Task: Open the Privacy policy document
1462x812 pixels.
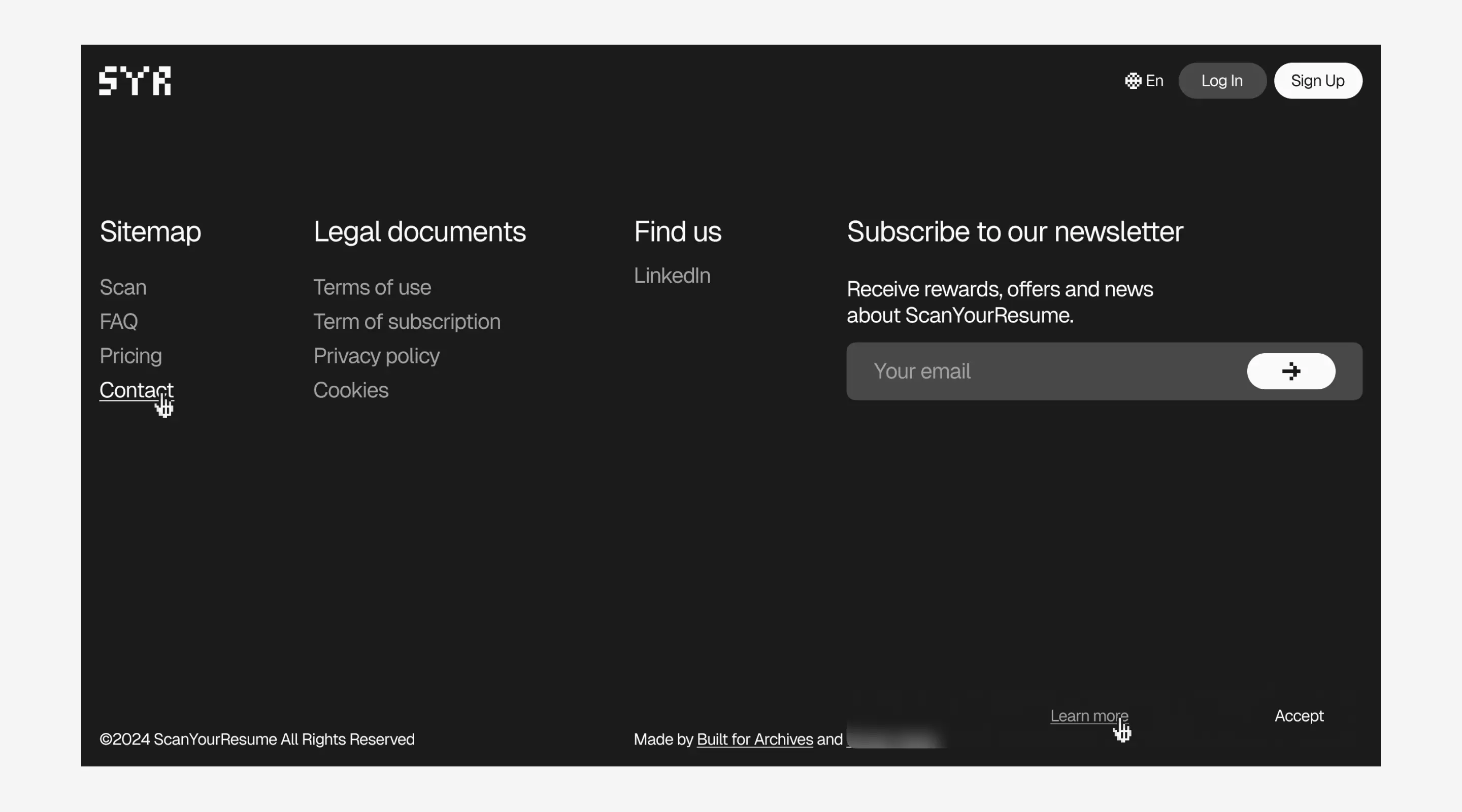Action: coord(375,355)
